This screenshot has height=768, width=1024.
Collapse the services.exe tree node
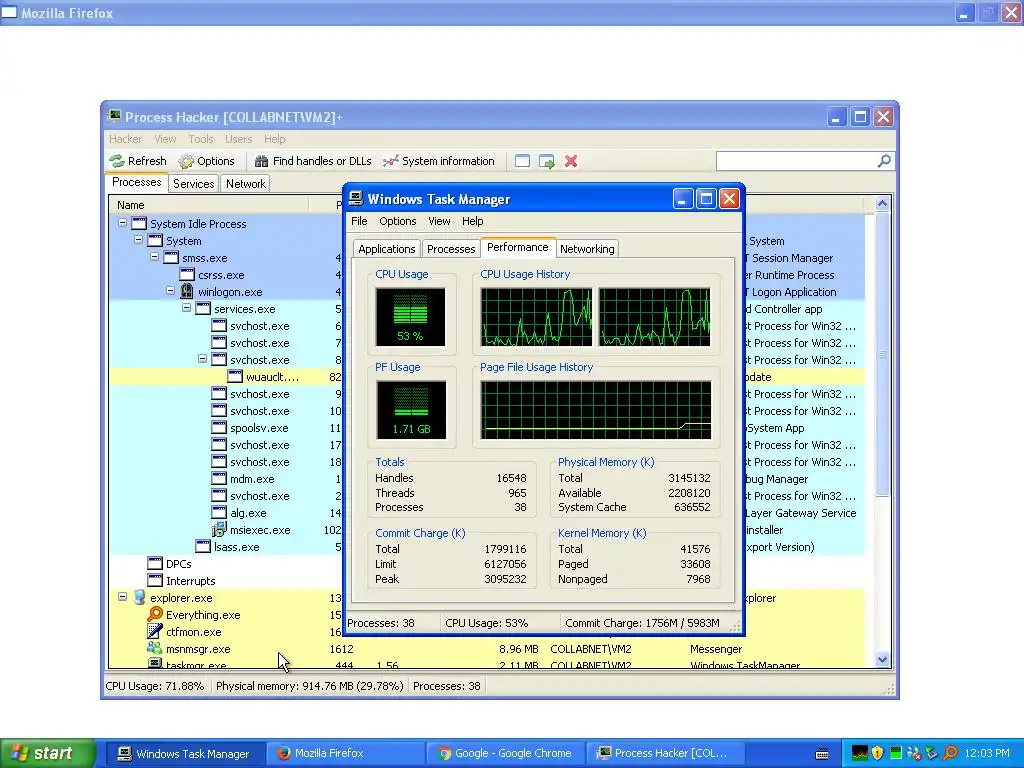[x=186, y=308]
